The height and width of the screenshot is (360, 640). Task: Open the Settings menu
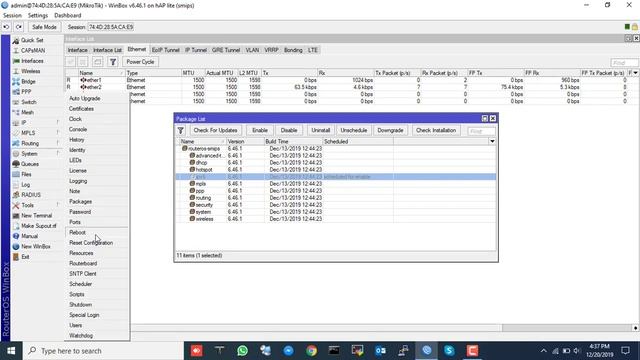coord(38,16)
